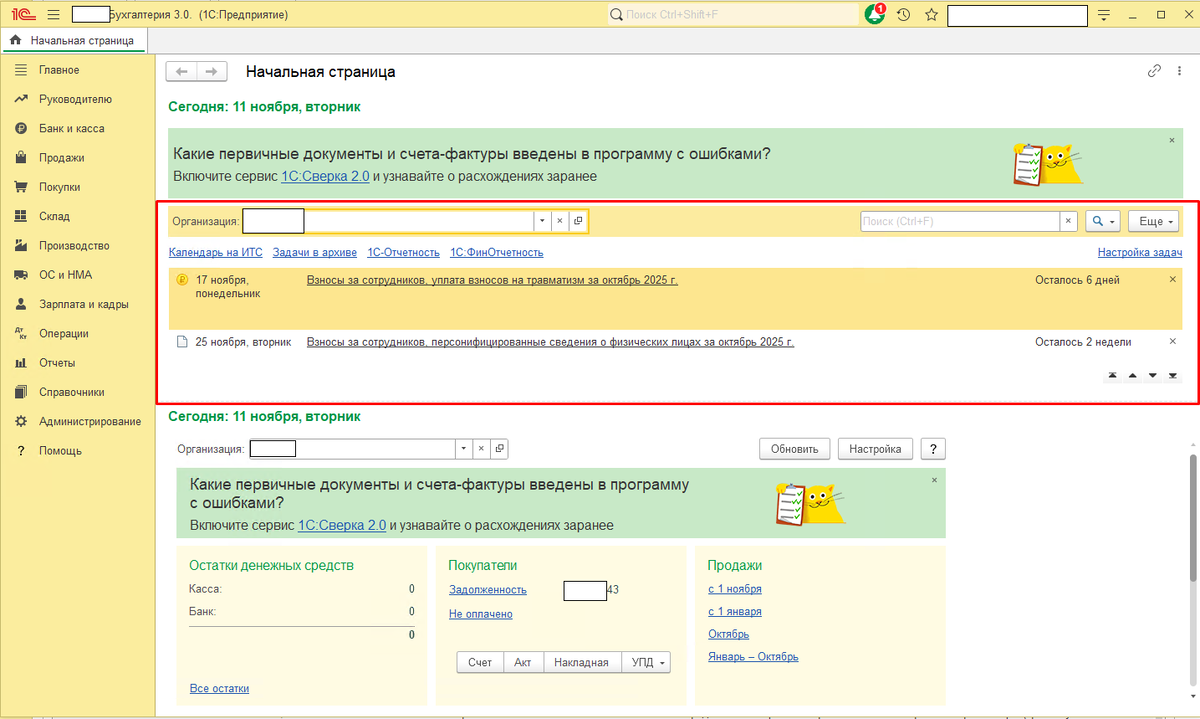Open Покупки section in sidebar
The width and height of the screenshot is (1200, 719).
(x=60, y=187)
